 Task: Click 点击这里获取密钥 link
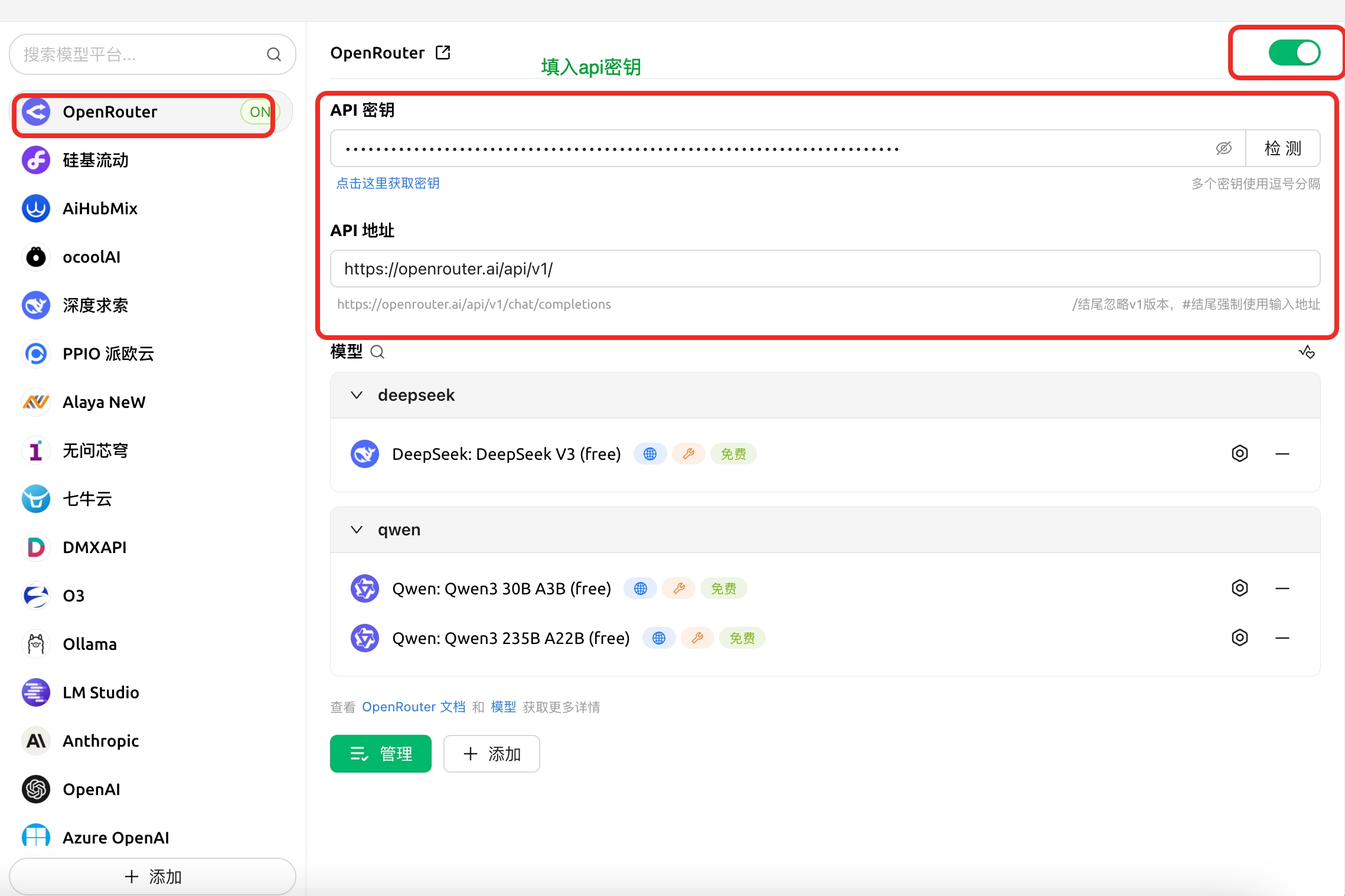[x=387, y=184]
